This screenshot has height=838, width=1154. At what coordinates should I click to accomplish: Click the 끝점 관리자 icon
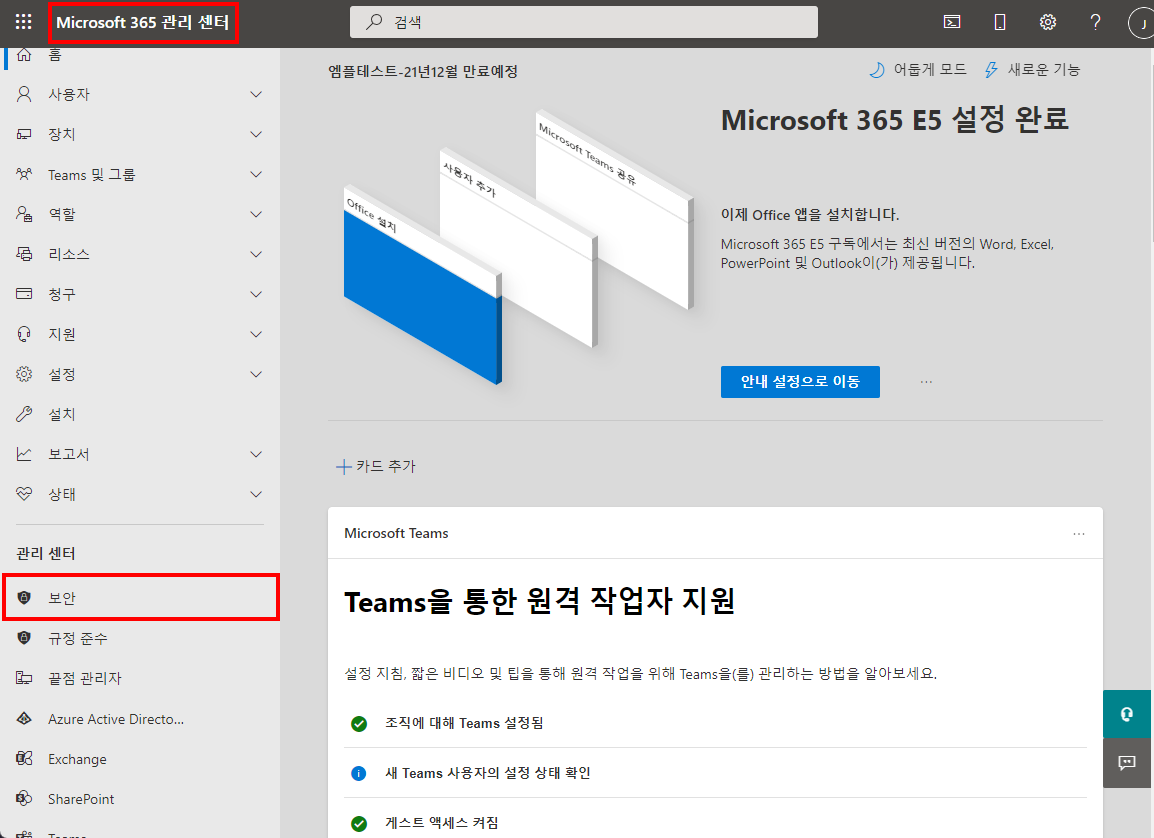click(x=24, y=678)
